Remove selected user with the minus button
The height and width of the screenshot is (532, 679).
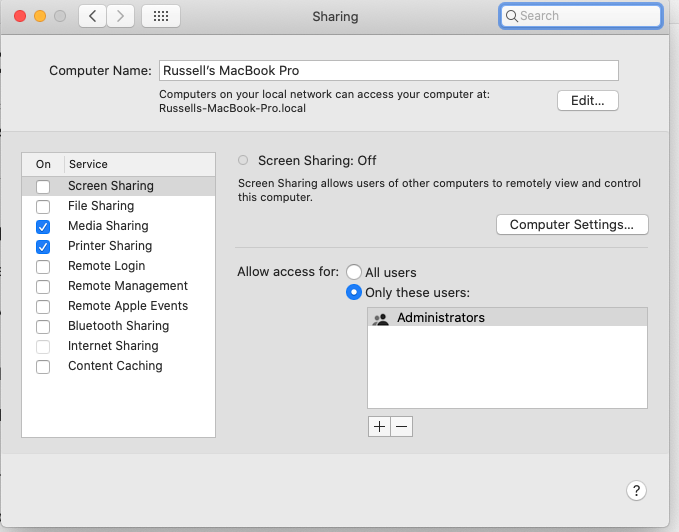coord(401,426)
